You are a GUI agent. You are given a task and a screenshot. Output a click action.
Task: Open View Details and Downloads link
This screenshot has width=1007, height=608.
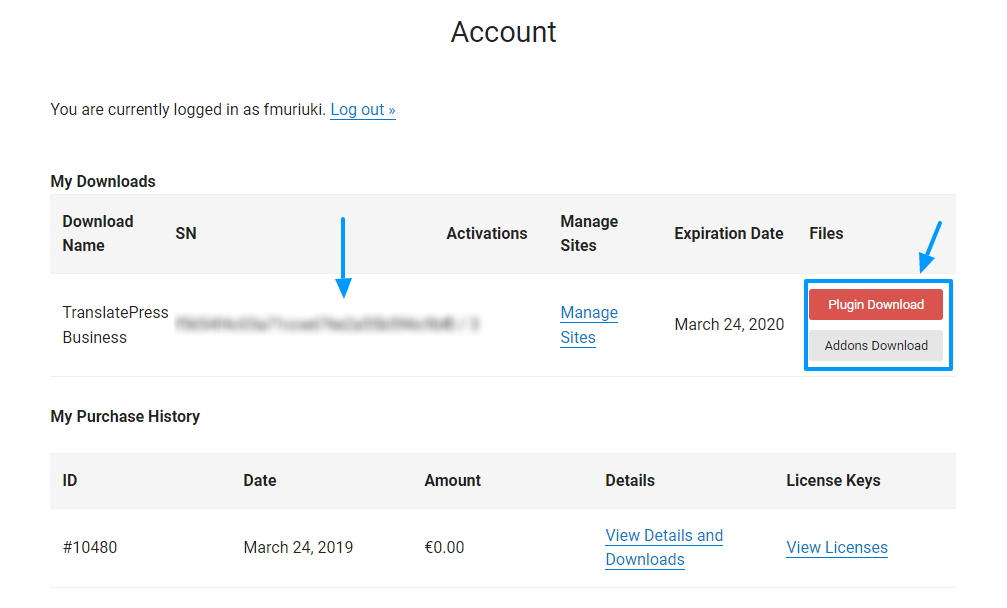click(664, 548)
